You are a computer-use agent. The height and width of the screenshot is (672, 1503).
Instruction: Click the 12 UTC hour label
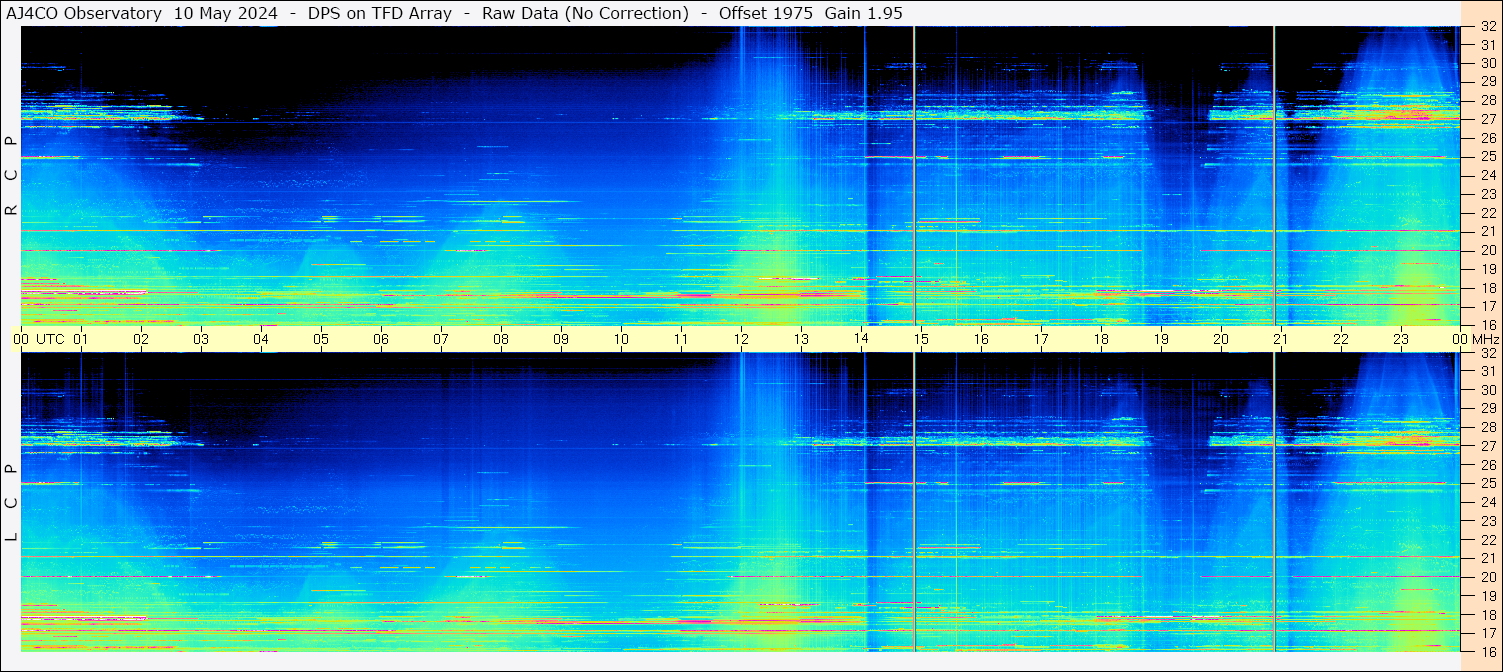741,339
